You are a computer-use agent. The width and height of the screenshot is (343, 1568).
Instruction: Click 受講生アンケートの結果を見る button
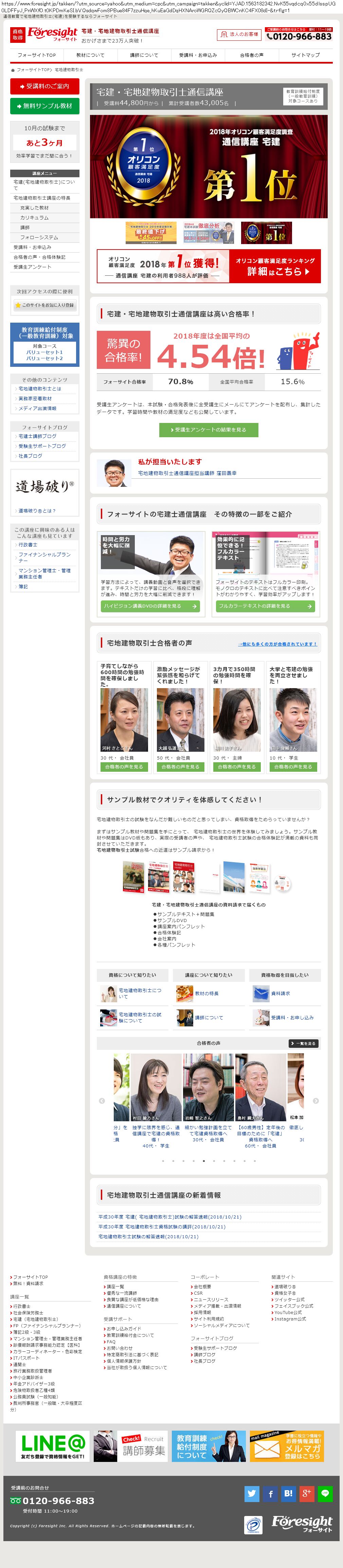tap(209, 430)
